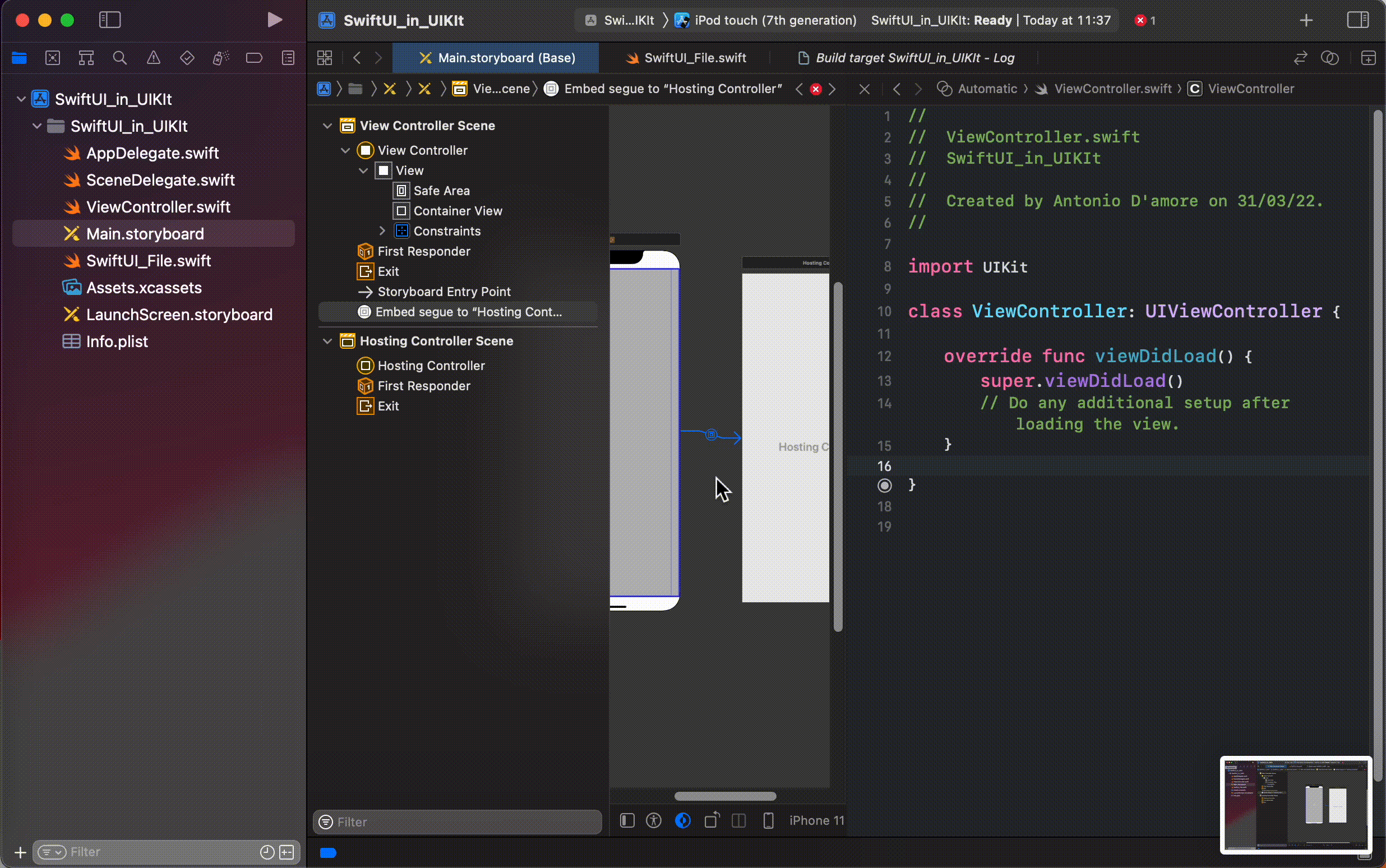The width and height of the screenshot is (1386, 868).
Task: Click the iPhone 11 device selector
Action: (816, 820)
